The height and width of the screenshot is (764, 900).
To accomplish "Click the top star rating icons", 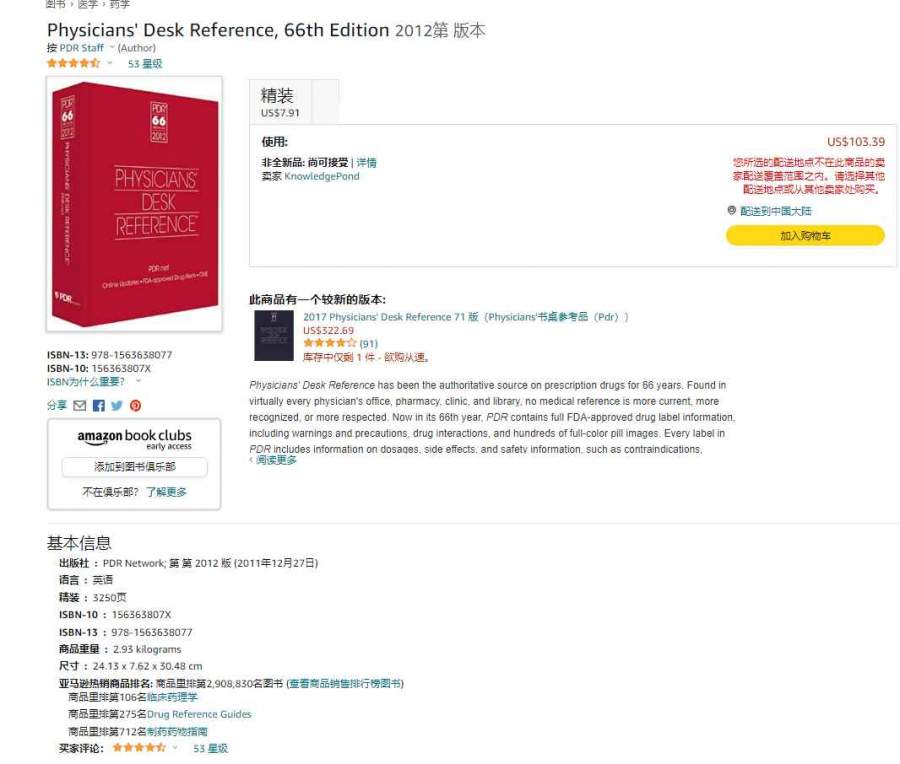I will 73,63.
